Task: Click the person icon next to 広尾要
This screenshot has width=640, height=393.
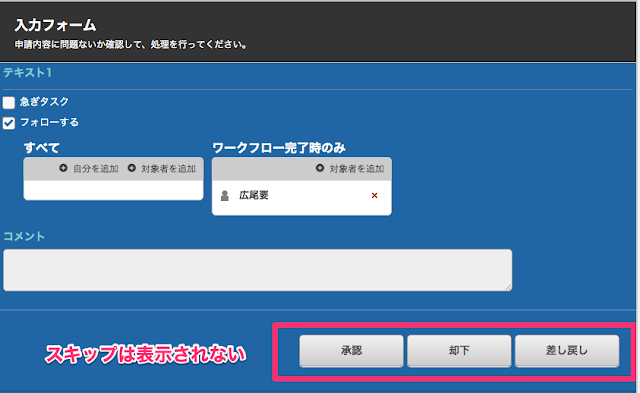Action: [224, 196]
